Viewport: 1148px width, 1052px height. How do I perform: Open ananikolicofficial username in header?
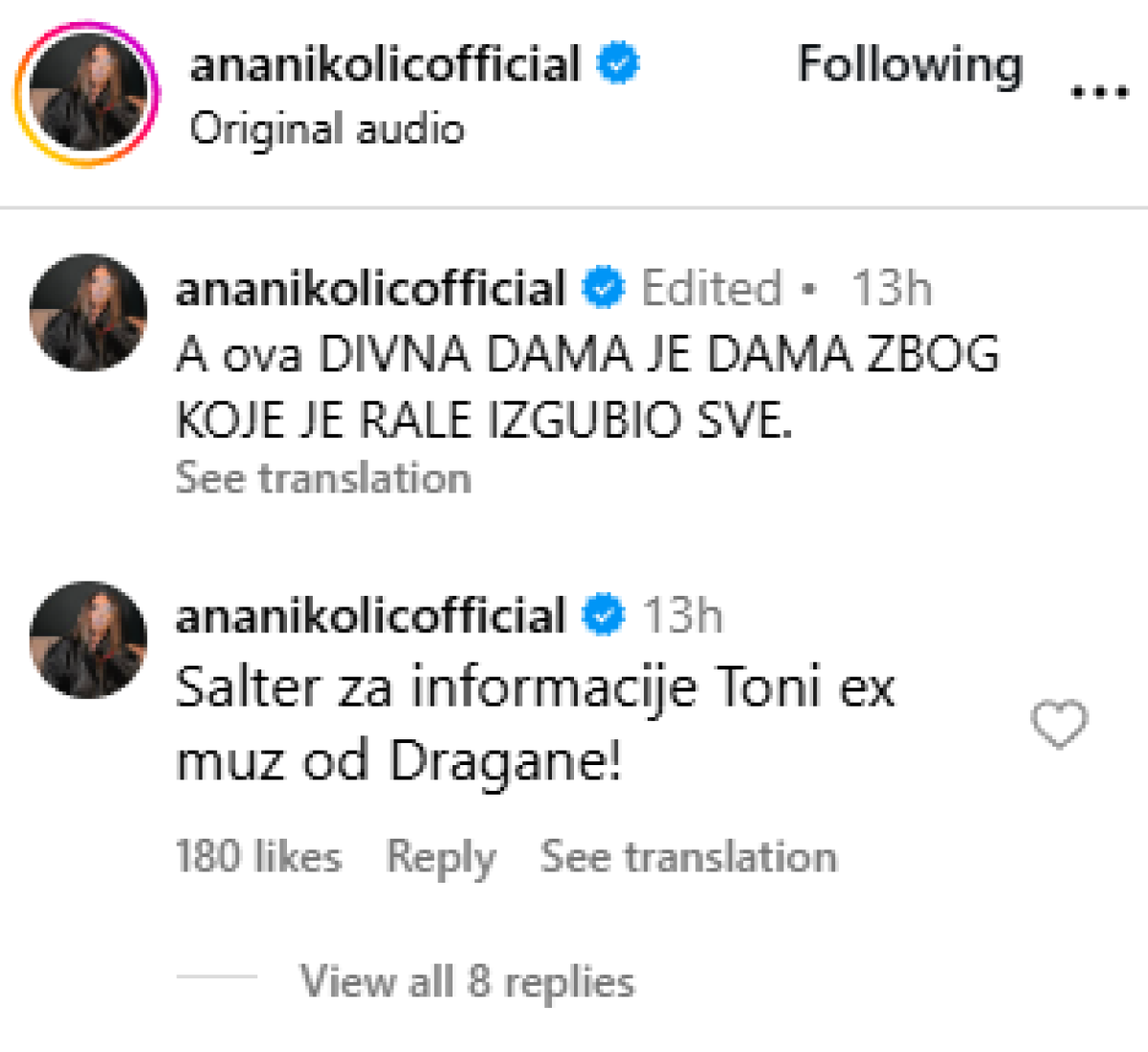[385, 65]
